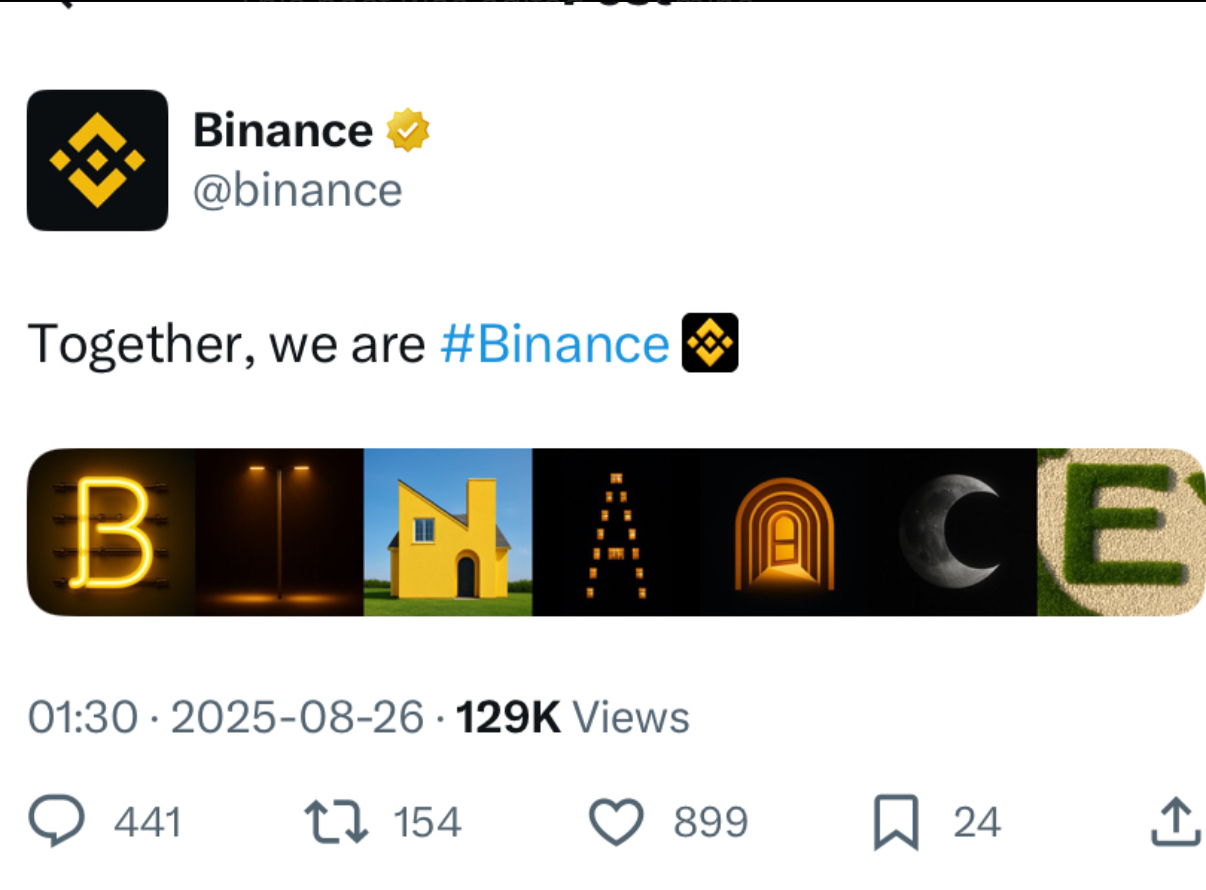View the lit windows letter A image
Viewport: 1206px width, 890px height.
click(616, 532)
